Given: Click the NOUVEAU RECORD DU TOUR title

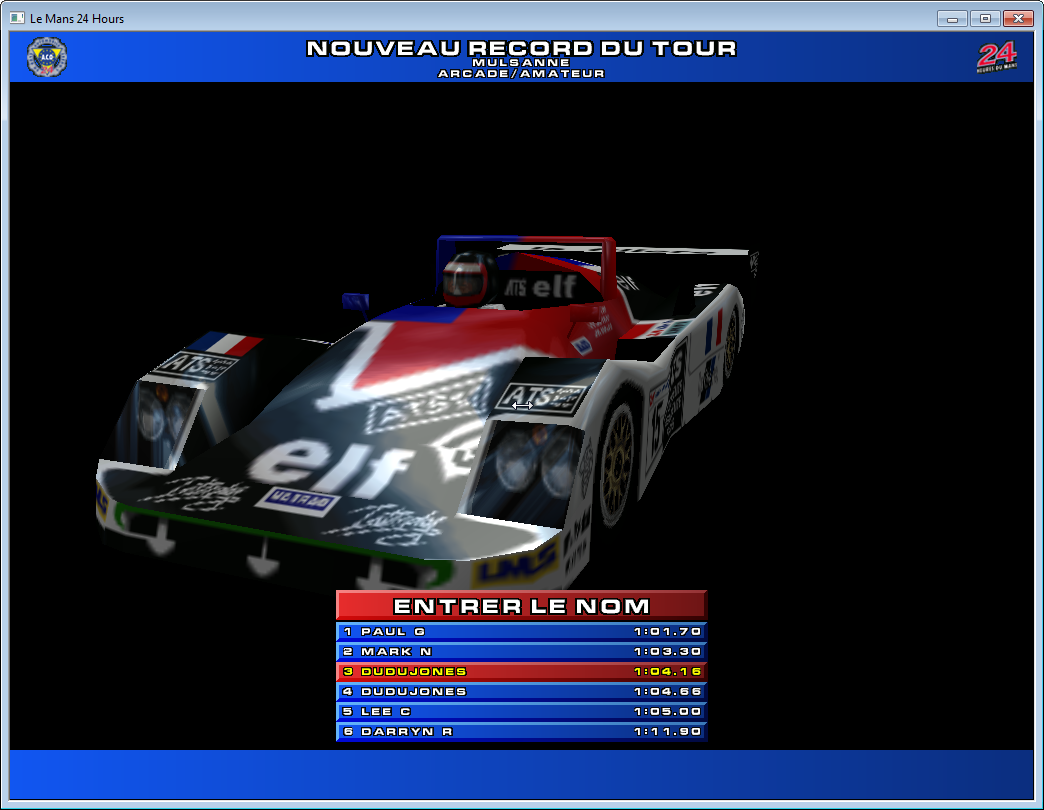Looking at the screenshot, I should pos(521,48).
